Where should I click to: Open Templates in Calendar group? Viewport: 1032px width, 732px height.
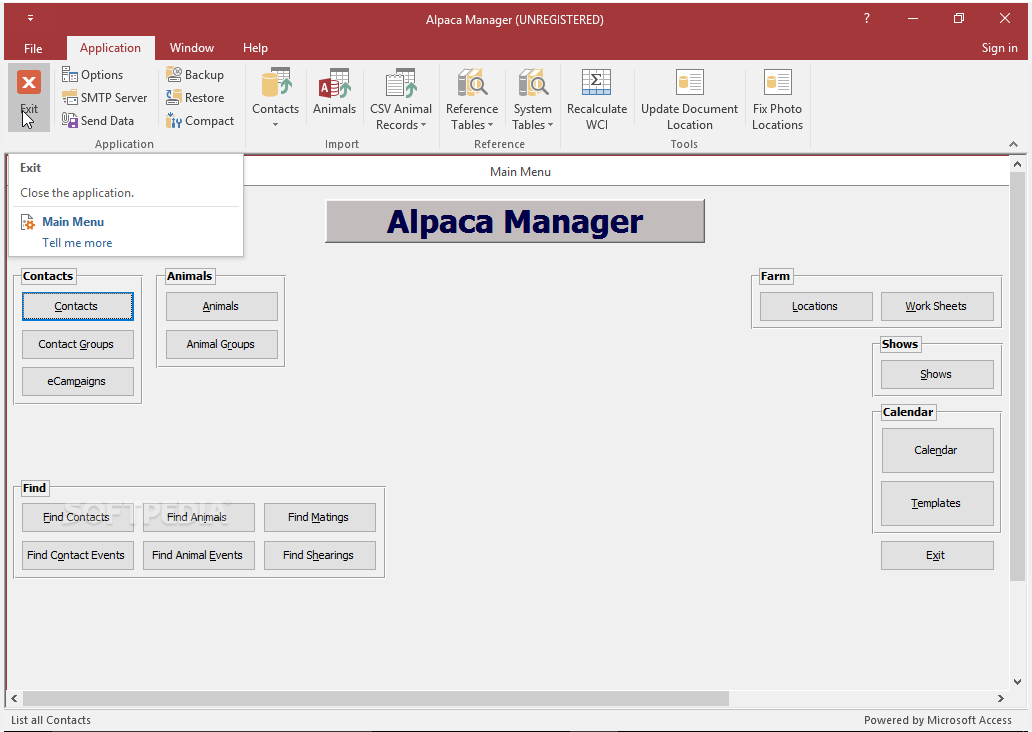[x=937, y=503]
